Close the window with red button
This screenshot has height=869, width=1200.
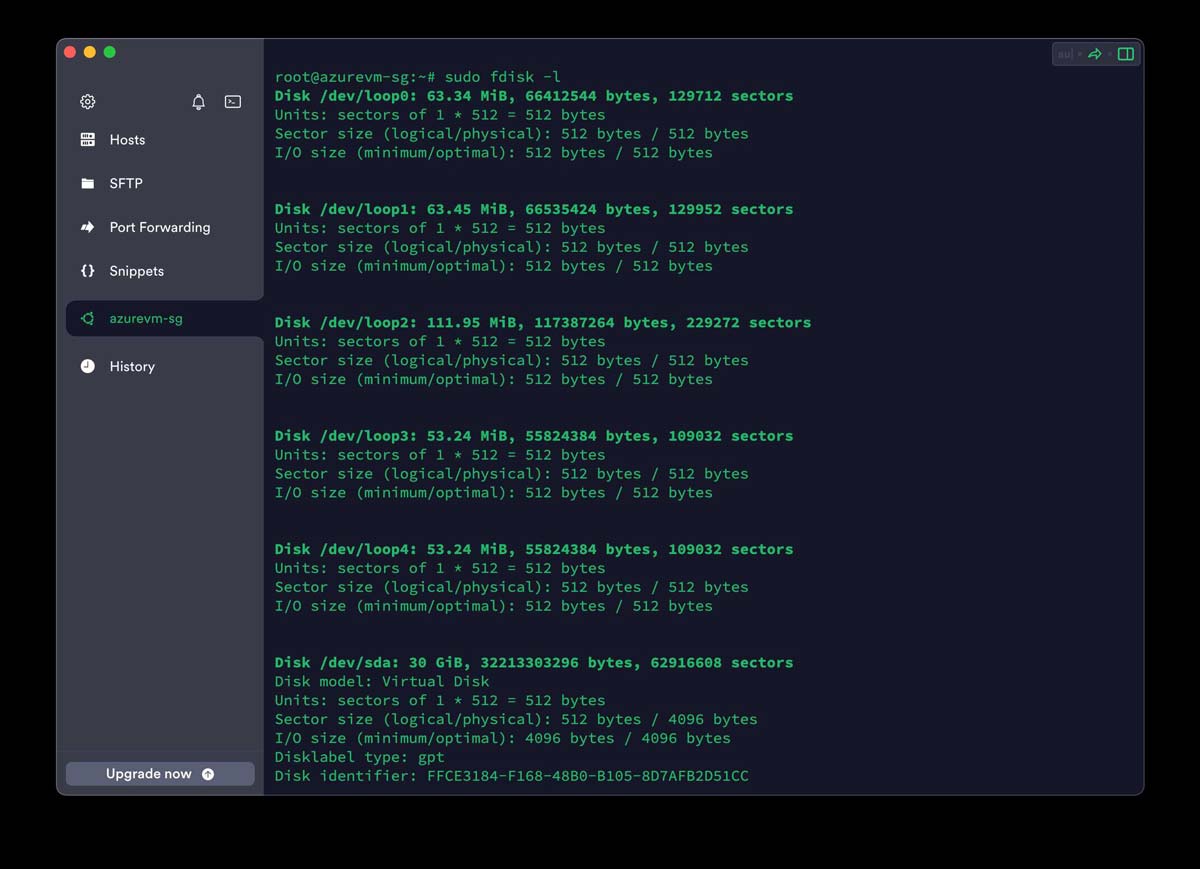pos(70,52)
